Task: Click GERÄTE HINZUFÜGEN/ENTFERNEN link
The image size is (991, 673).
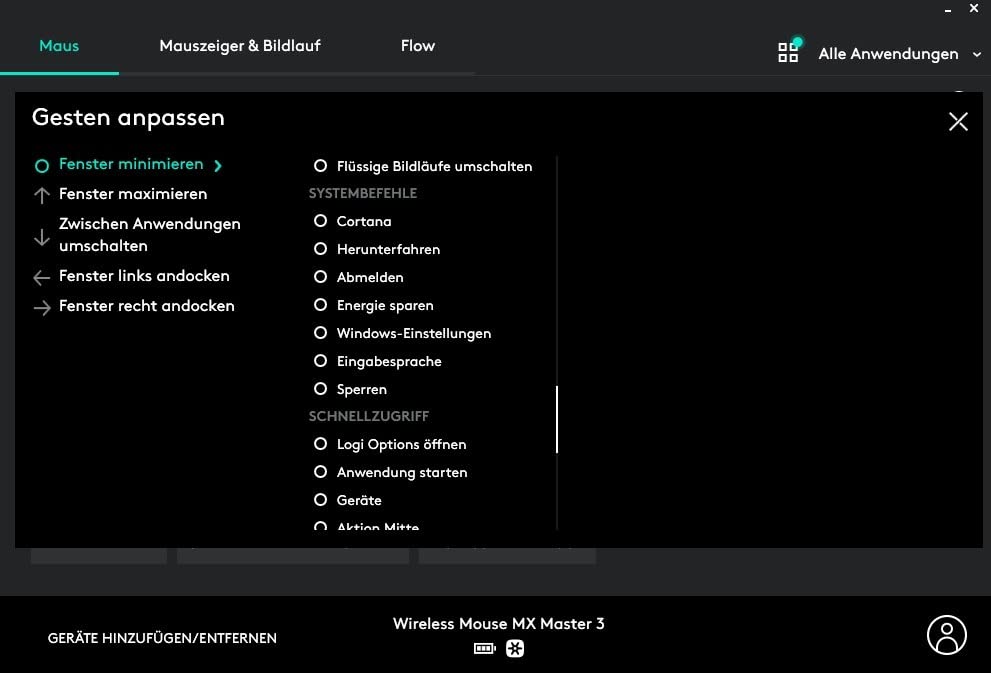Action: 162,638
